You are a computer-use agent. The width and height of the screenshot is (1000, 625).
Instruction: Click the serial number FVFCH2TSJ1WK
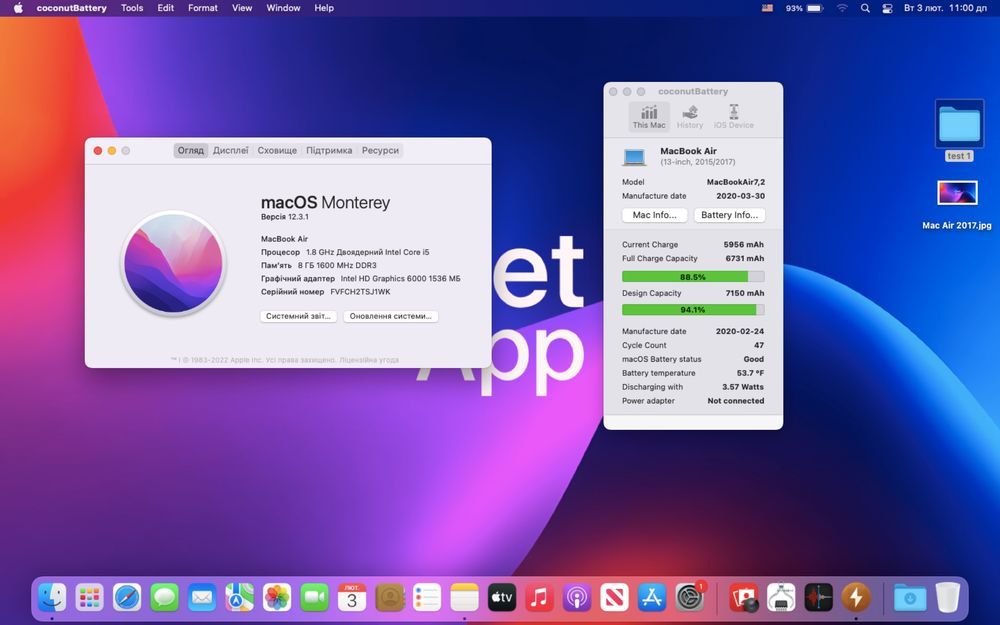tap(360, 292)
